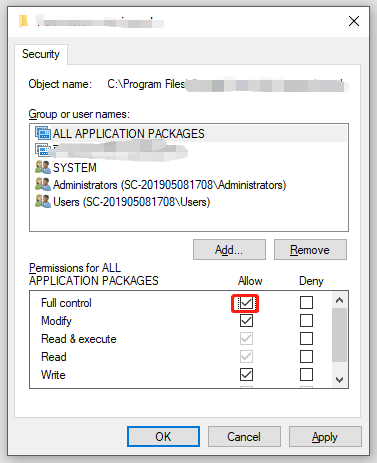377x463 pixels.
Task: Select the Security tab
Action: [x=41, y=54]
